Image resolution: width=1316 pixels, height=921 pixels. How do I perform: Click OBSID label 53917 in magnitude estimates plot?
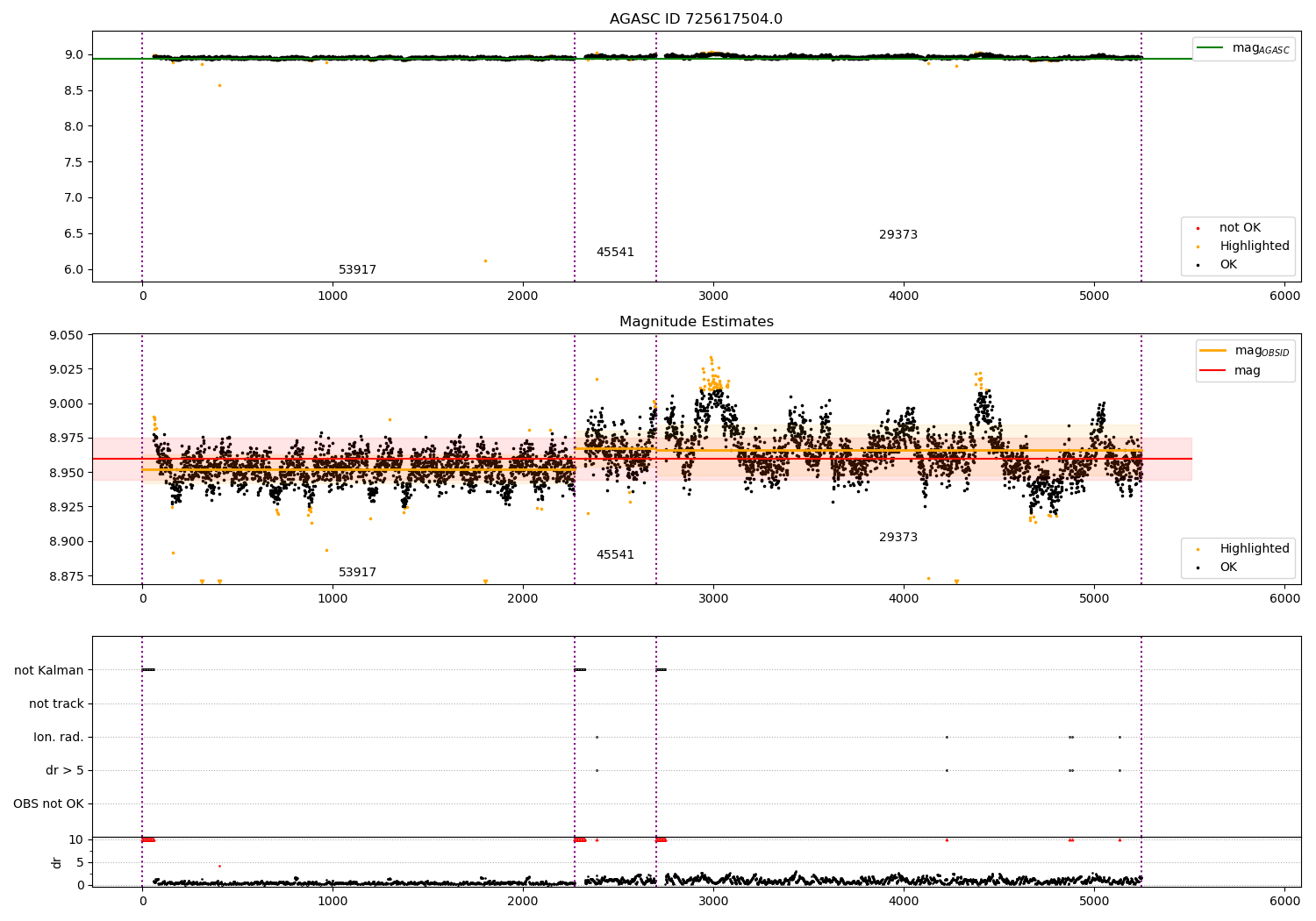click(x=357, y=573)
